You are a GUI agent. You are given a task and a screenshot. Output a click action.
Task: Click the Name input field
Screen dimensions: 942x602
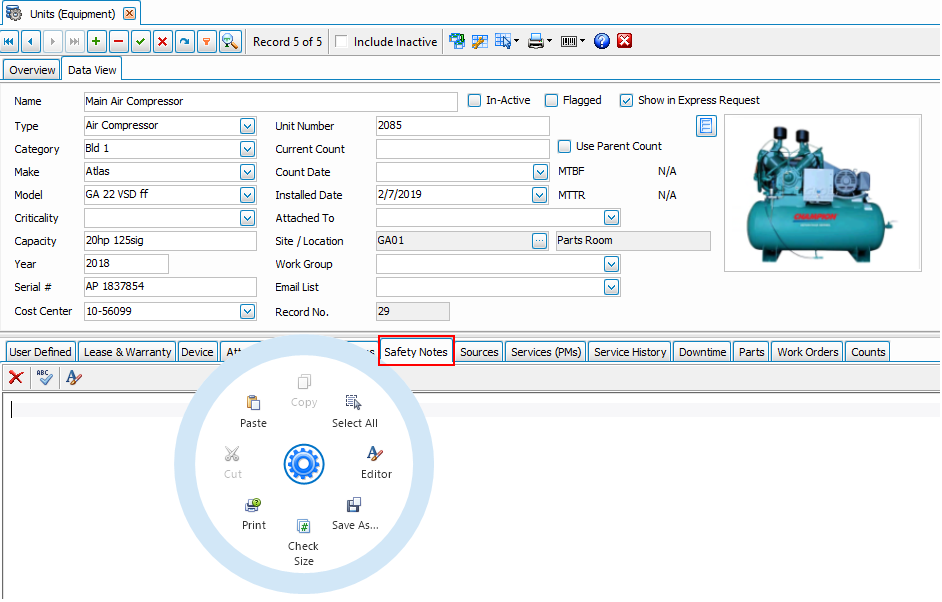coord(270,101)
